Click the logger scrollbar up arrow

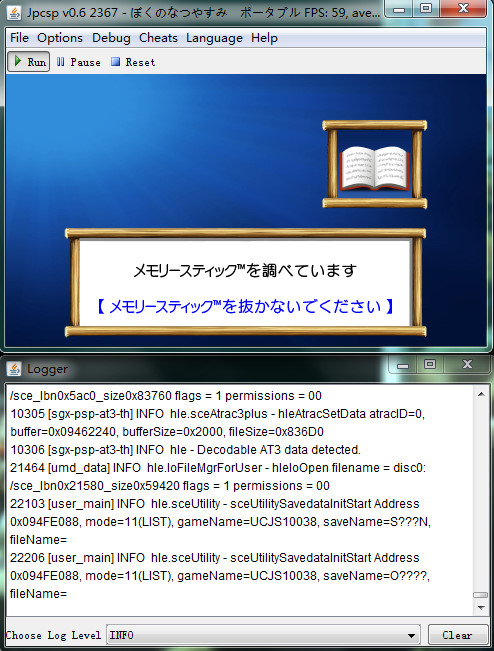(481, 394)
